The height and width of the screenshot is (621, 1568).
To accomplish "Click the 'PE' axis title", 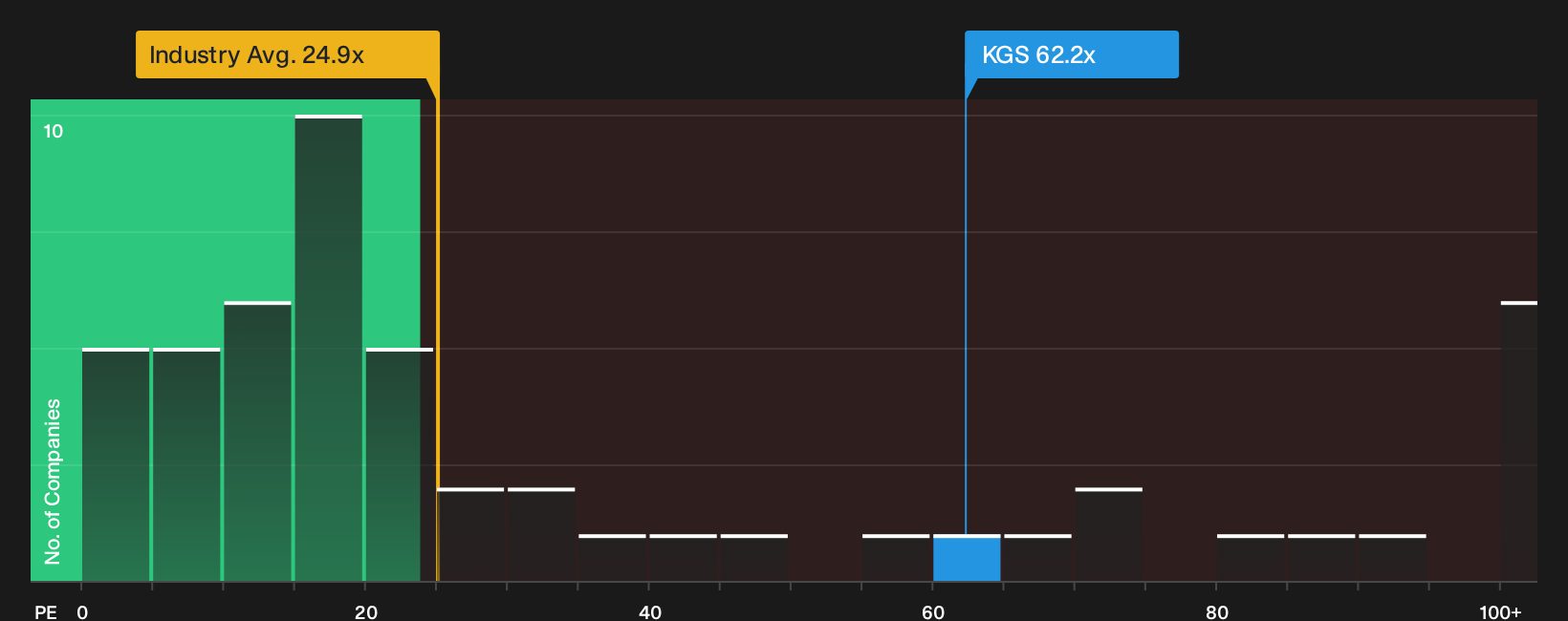I will 46,611.
